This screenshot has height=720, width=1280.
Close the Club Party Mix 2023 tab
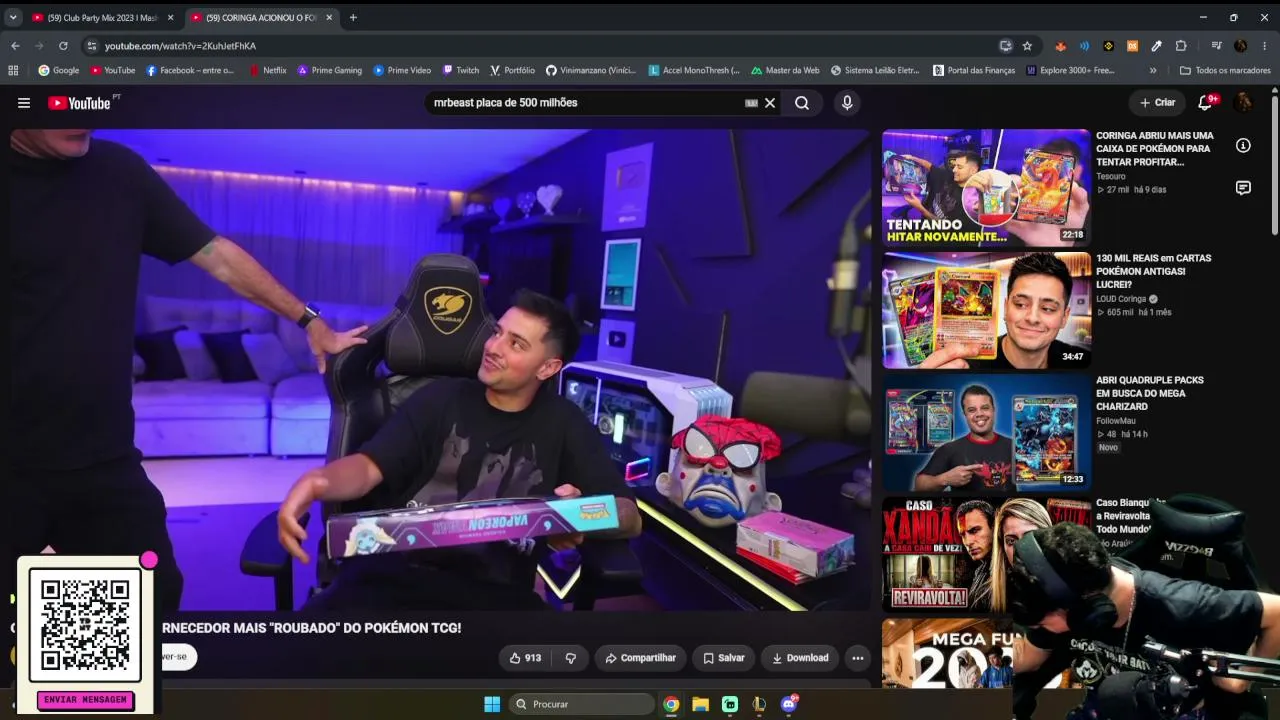(x=170, y=18)
